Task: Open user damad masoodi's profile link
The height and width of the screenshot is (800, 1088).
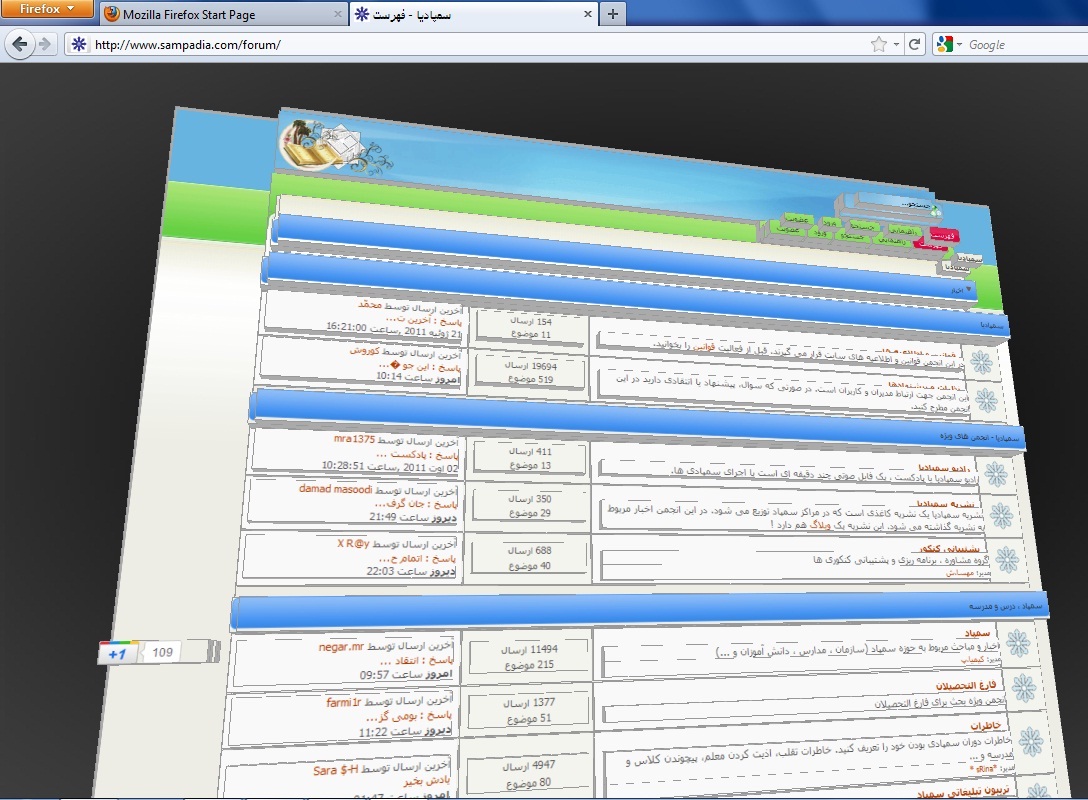Action: [335, 489]
